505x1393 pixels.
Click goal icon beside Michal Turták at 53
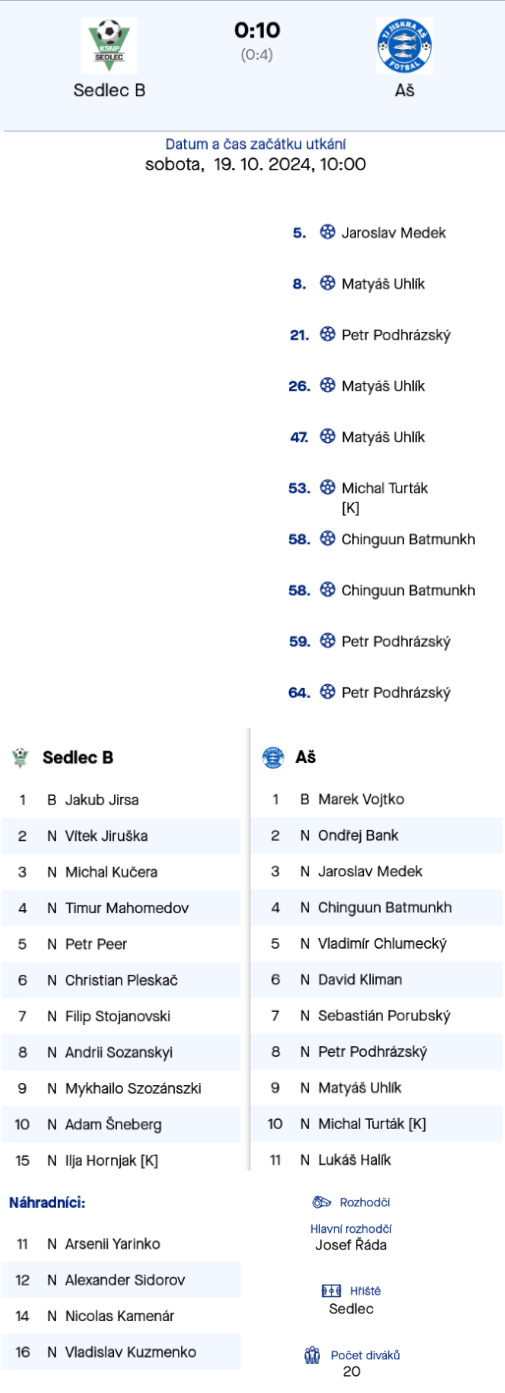327,488
